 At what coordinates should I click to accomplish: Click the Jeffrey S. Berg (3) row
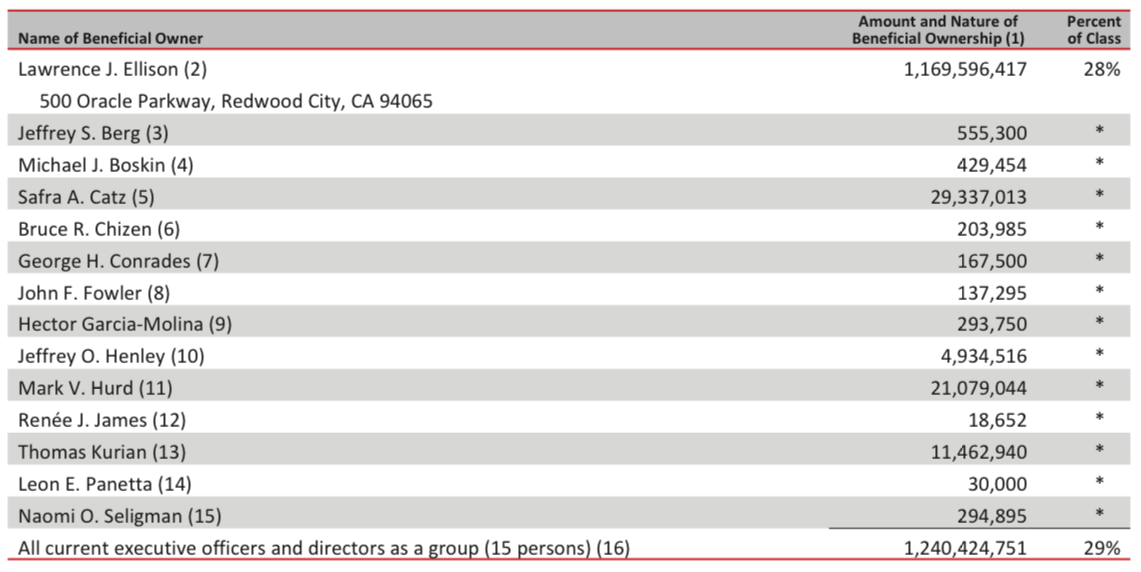click(x=569, y=132)
